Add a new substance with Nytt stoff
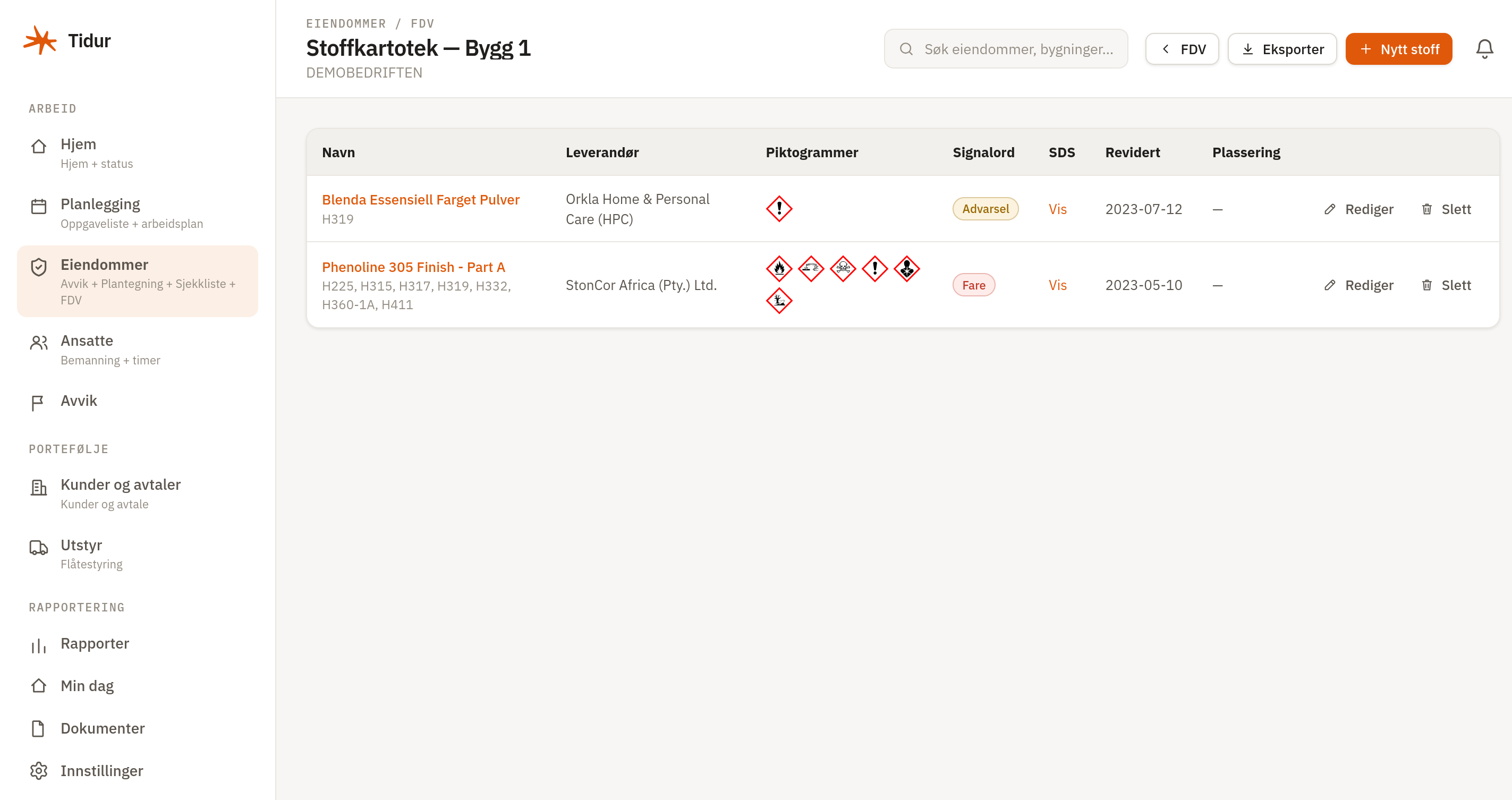The width and height of the screenshot is (1512, 800). [x=1398, y=49]
